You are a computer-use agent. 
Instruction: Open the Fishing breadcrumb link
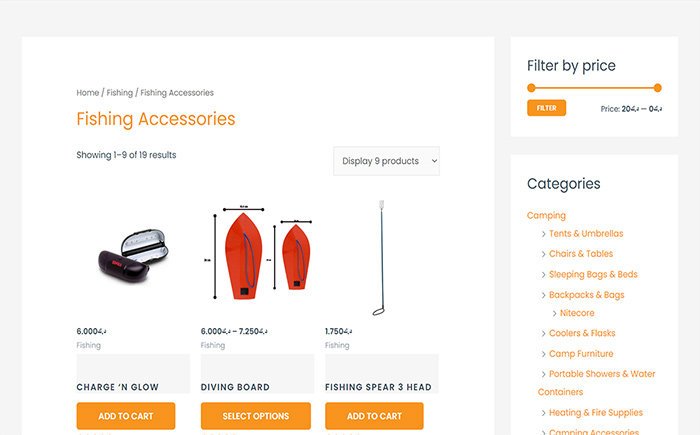click(120, 93)
